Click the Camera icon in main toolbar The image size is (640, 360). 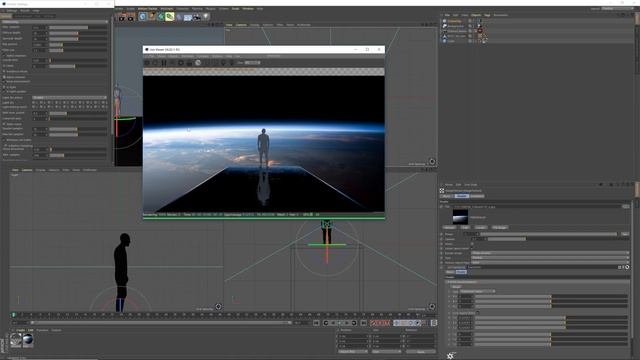click(x=197, y=17)
